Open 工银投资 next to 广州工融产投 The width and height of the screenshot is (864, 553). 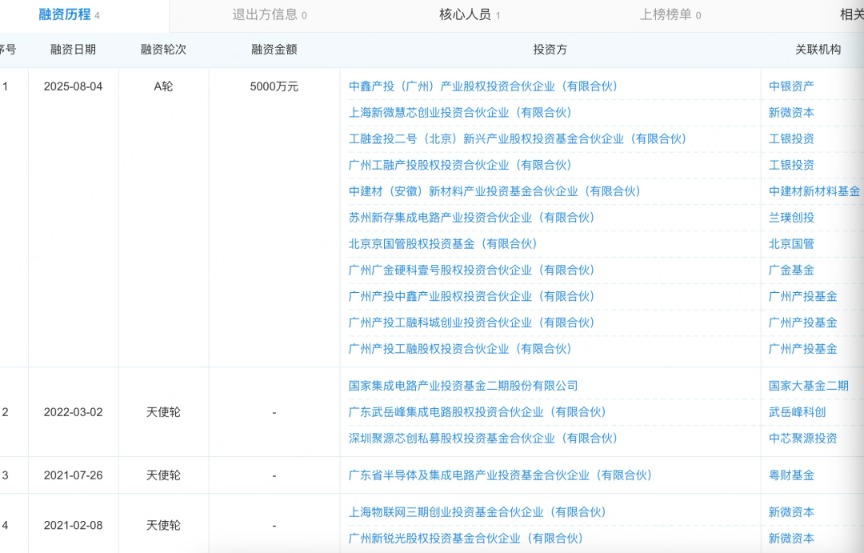[791, 165]
